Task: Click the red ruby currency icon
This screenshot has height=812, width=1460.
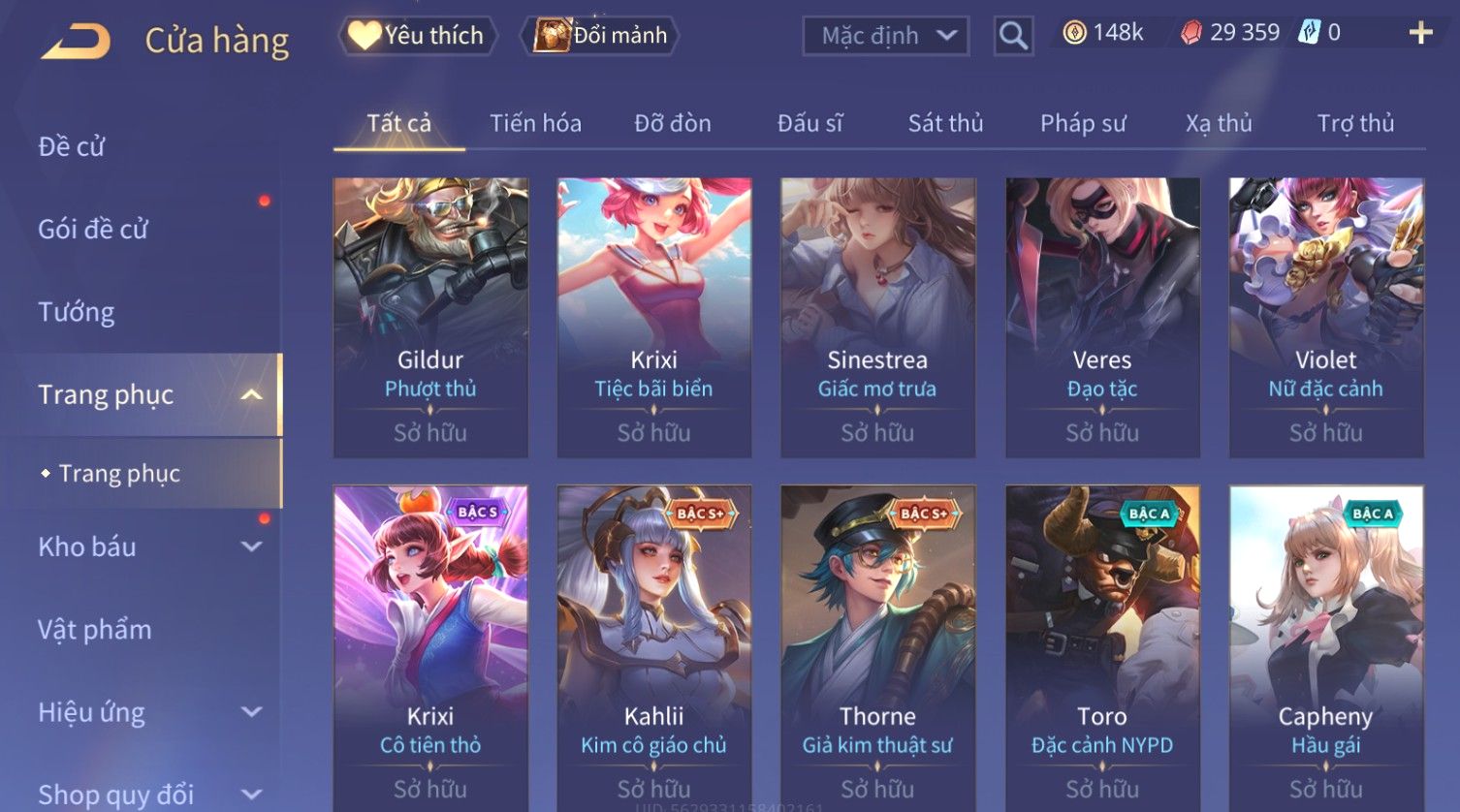Action: (x=1191, y=33)
